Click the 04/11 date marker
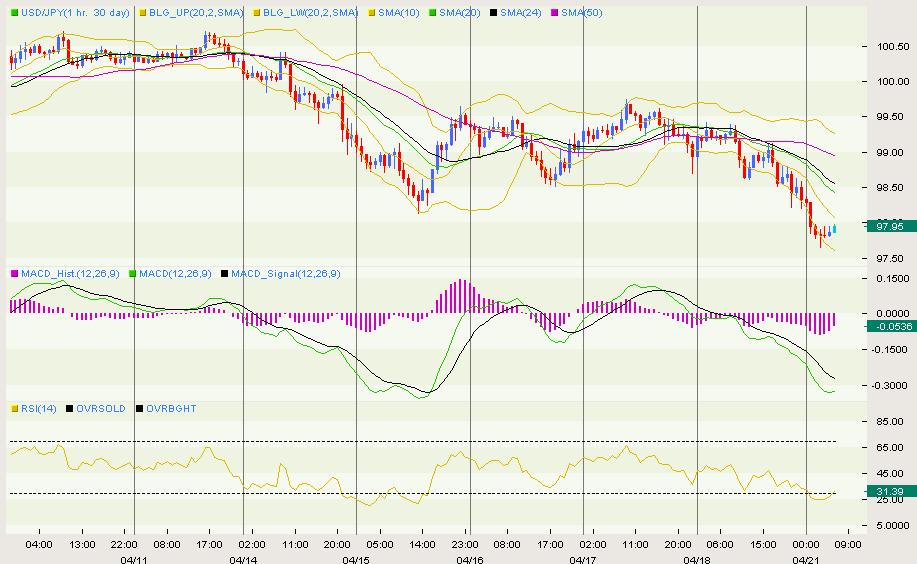Screen dimensions: 917x564 134,559
